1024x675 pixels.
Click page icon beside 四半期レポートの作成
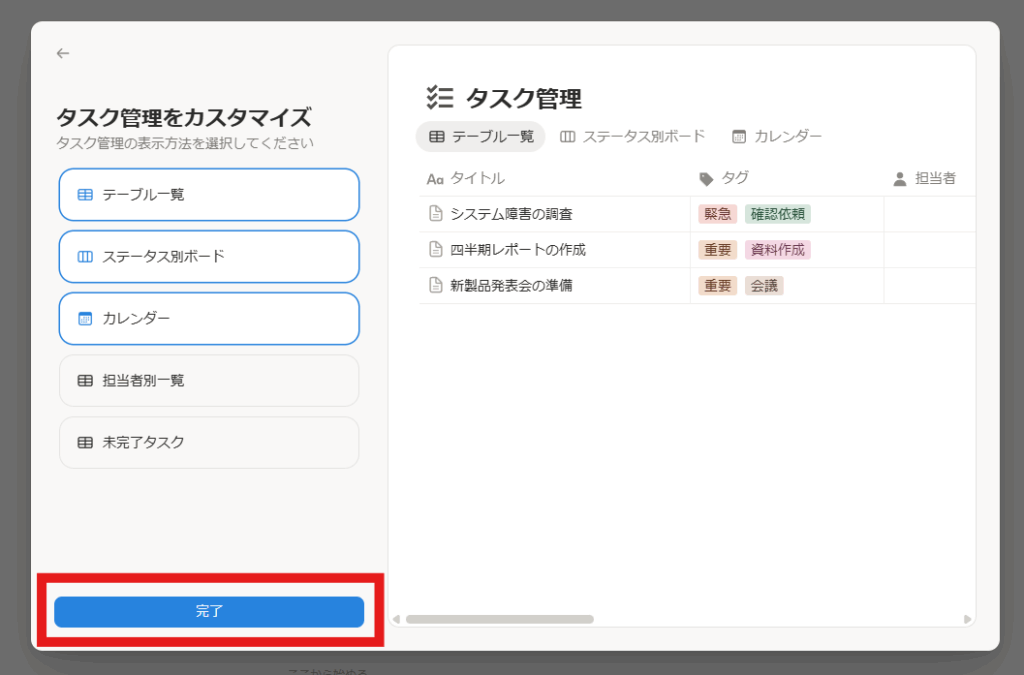pos(435,250)
